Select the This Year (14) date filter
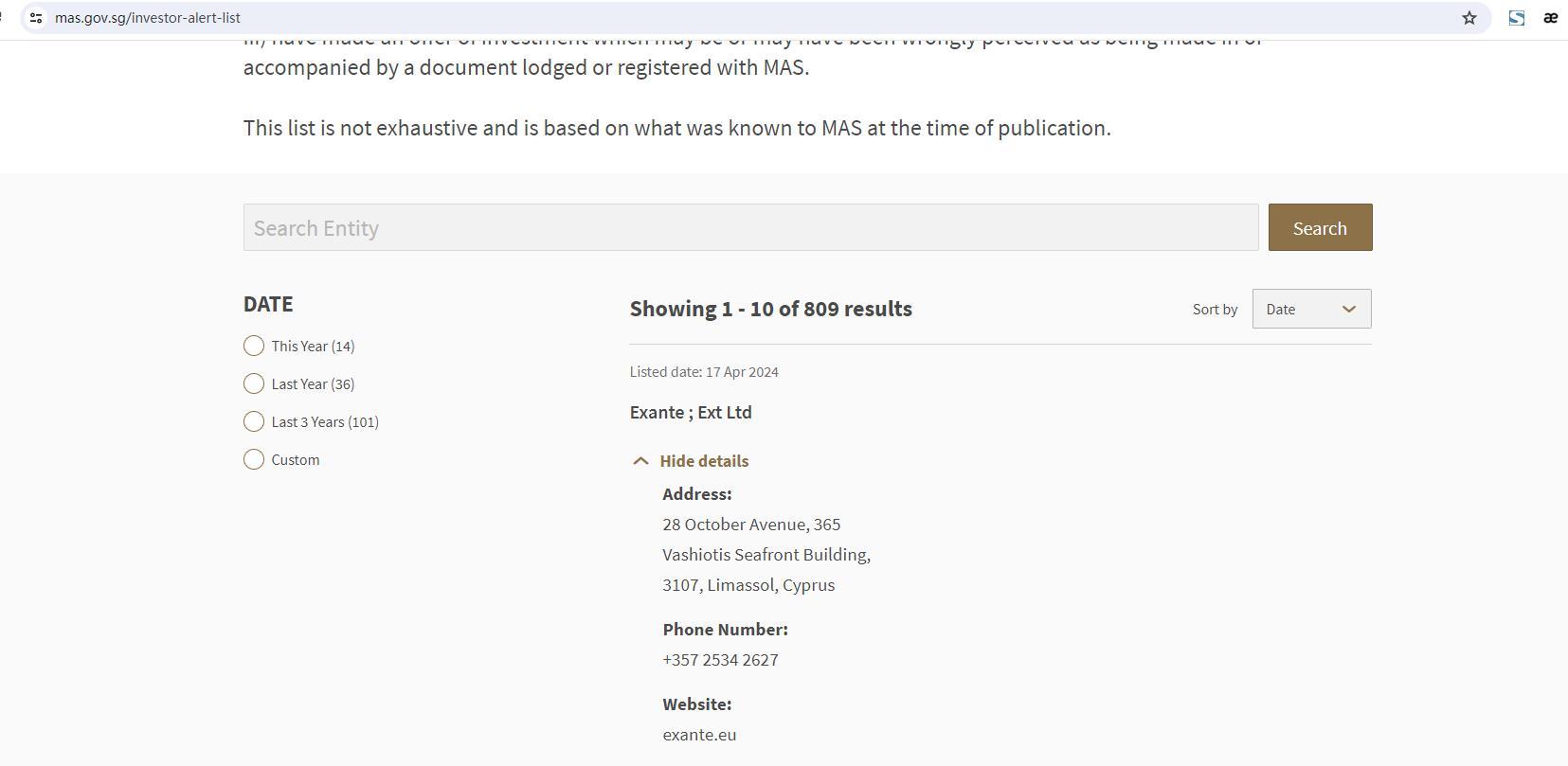1568x766 pixels. tap(254, 347)
